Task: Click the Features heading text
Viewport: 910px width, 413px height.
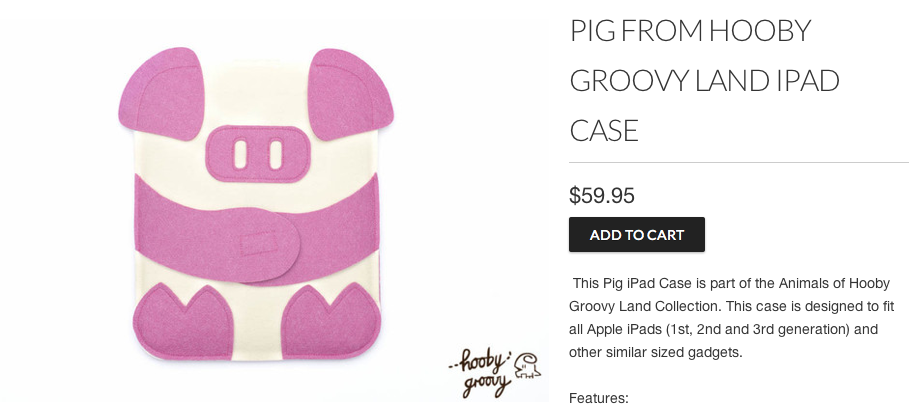Action: coord(598,398)
